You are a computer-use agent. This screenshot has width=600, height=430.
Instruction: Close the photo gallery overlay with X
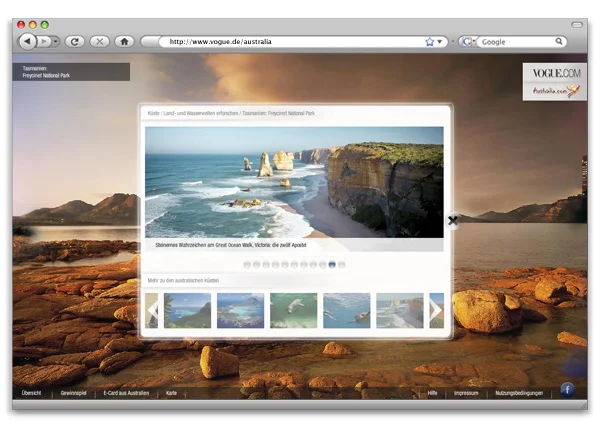(452, 220)
